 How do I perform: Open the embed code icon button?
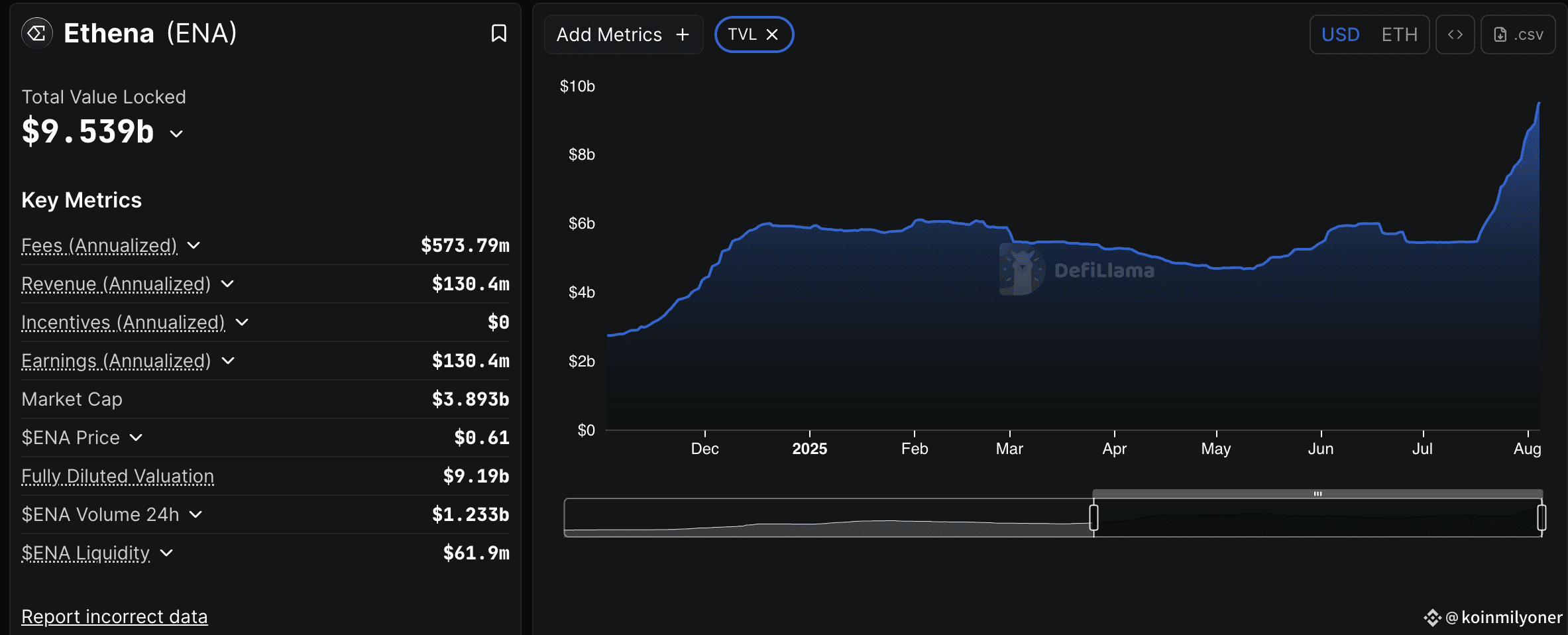pyautogui.click(x=1455, y=34)
